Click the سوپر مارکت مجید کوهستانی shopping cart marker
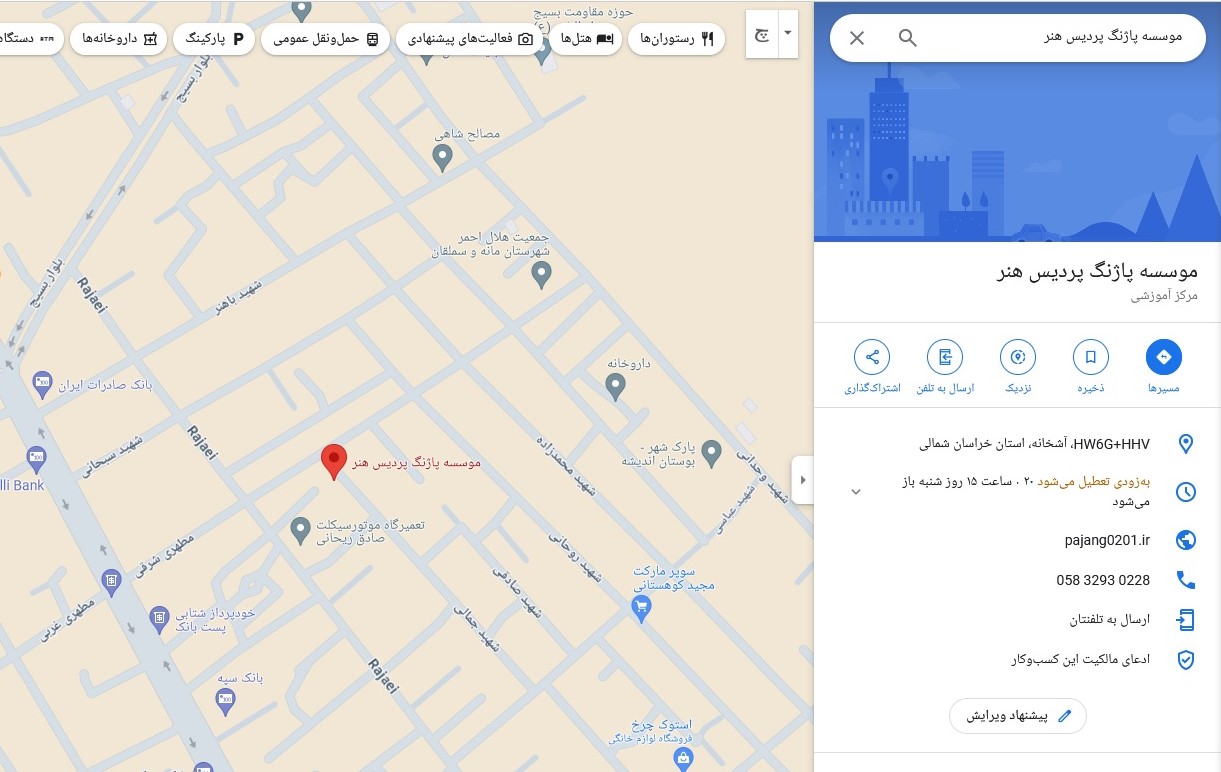 point(642,606)
